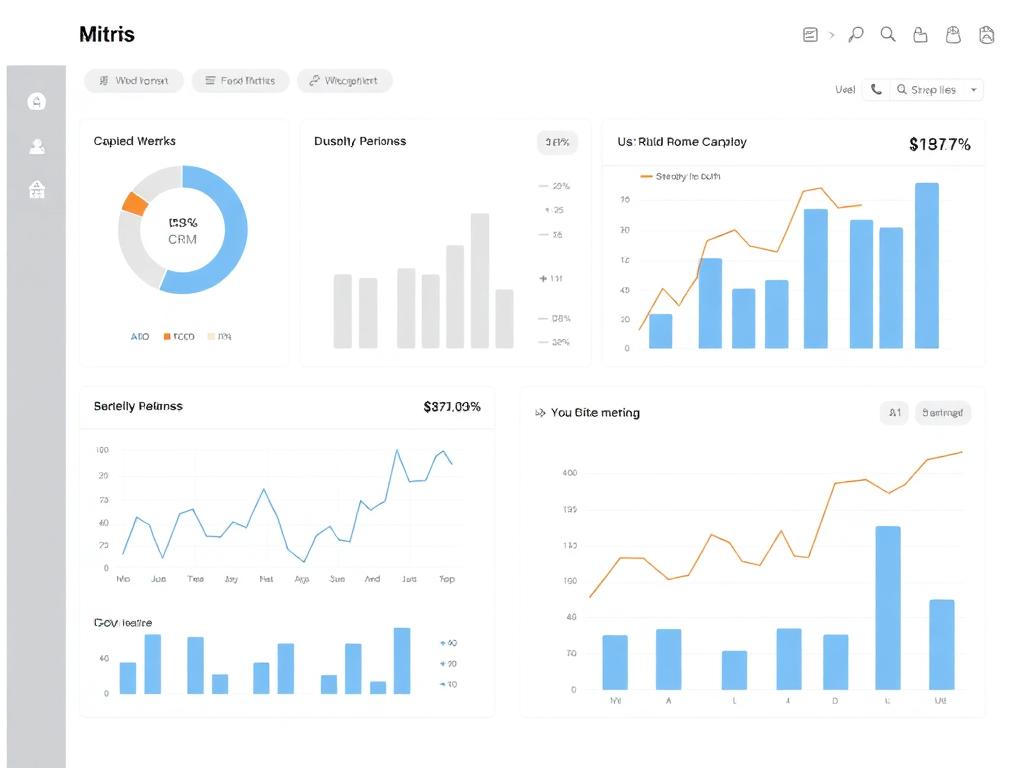
Task: Expand the chevron next to the report icon
Action: (830, 34)
